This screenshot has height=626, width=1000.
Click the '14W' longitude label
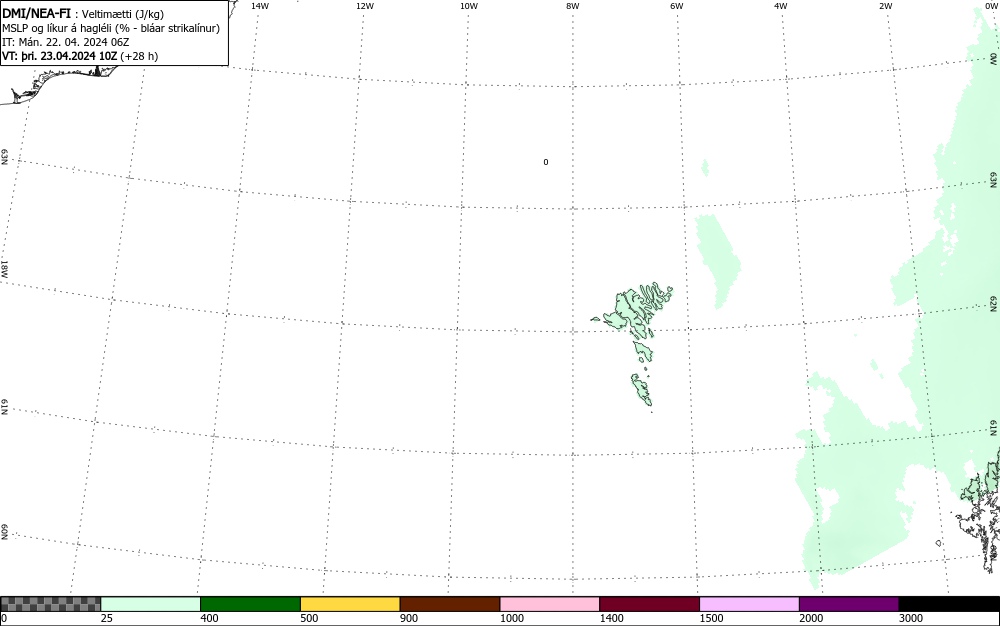pos(260,6)
